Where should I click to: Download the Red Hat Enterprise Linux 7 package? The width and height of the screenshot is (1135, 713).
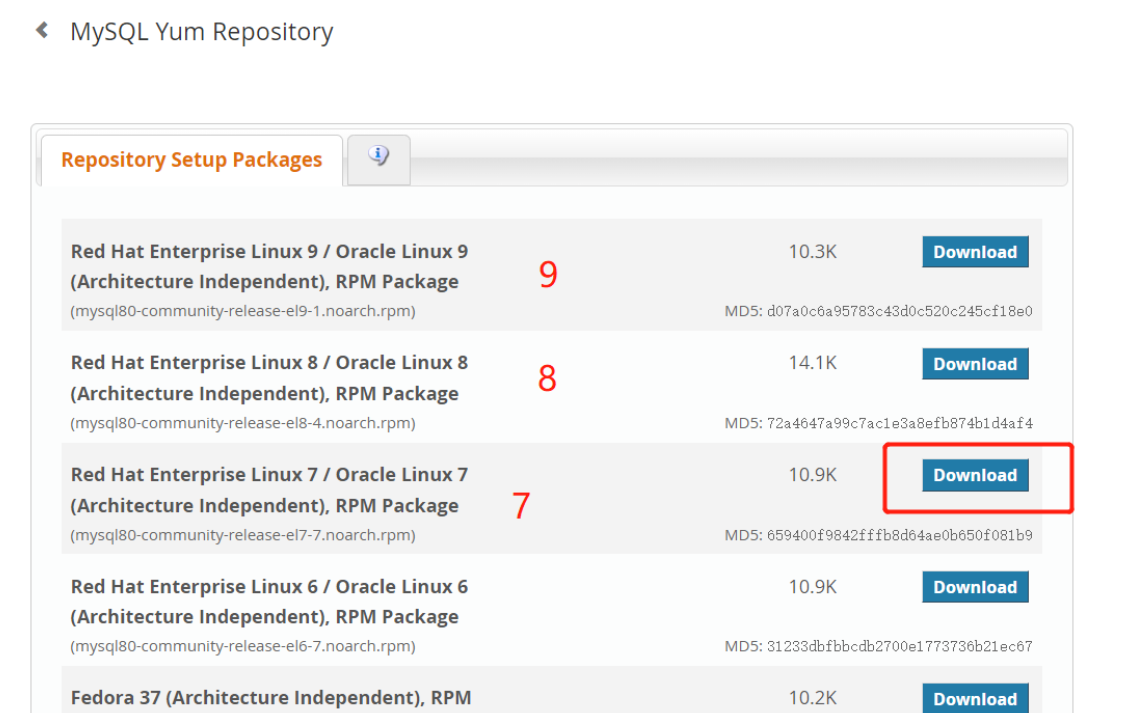point(975,476)
